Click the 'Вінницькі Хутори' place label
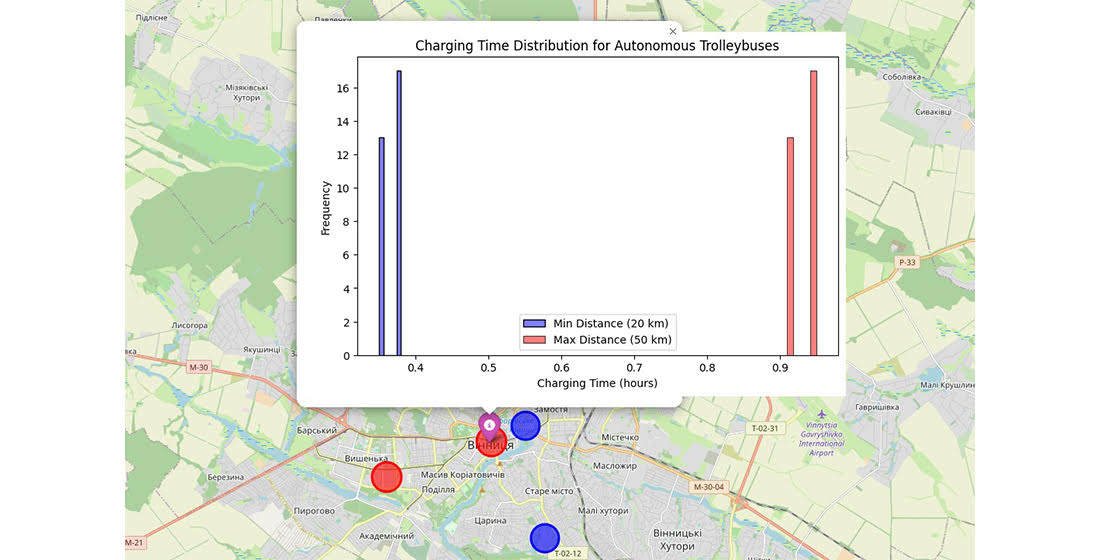1100x560 pixels. 677,540
